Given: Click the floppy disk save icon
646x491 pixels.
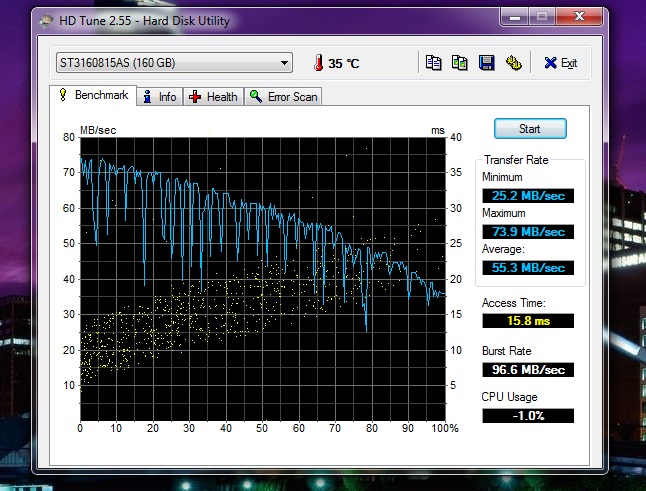Looking at the screenshot, I should (486, 63).
